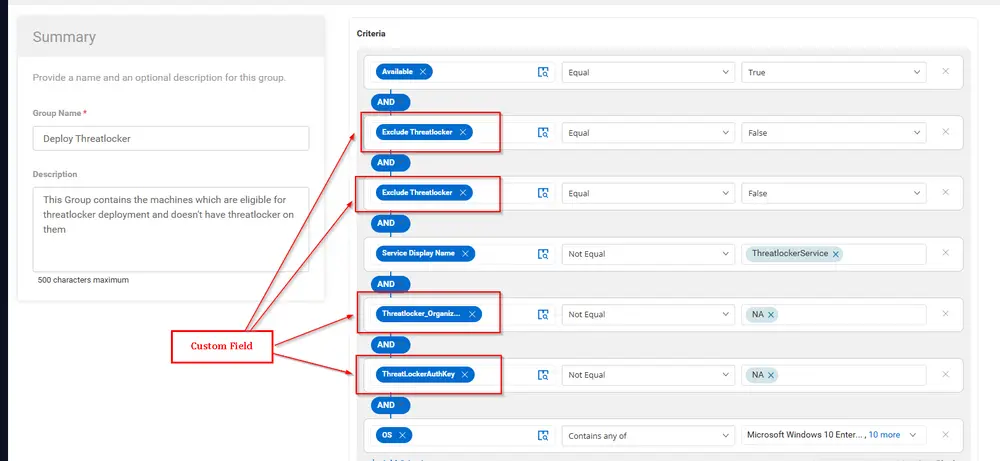This screenshot has width=1000, height=461.
Task: Open field lookup icon in Available row
Action: tap(543, 72)
